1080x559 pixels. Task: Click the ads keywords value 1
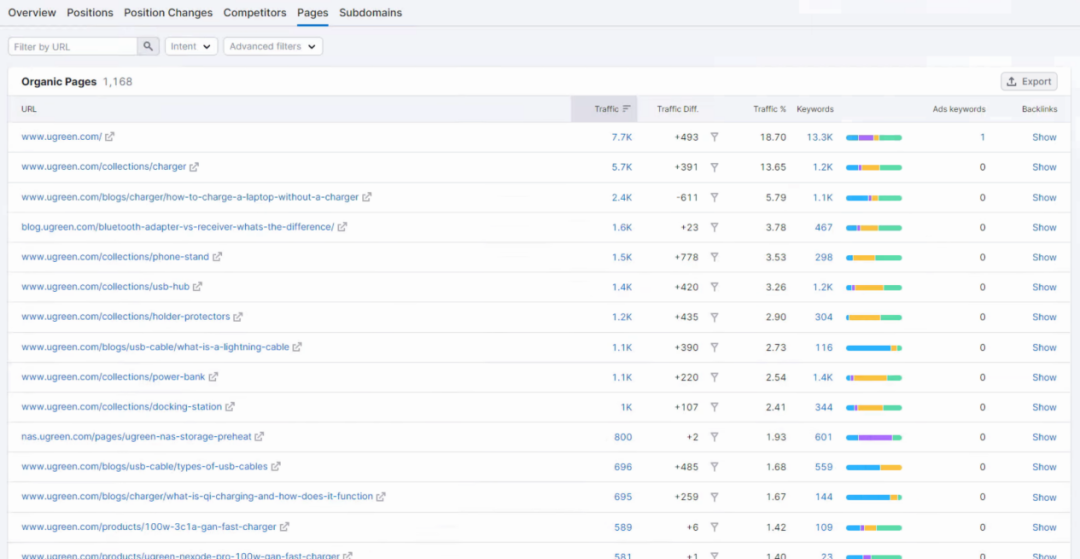click(x=982, y=137)
